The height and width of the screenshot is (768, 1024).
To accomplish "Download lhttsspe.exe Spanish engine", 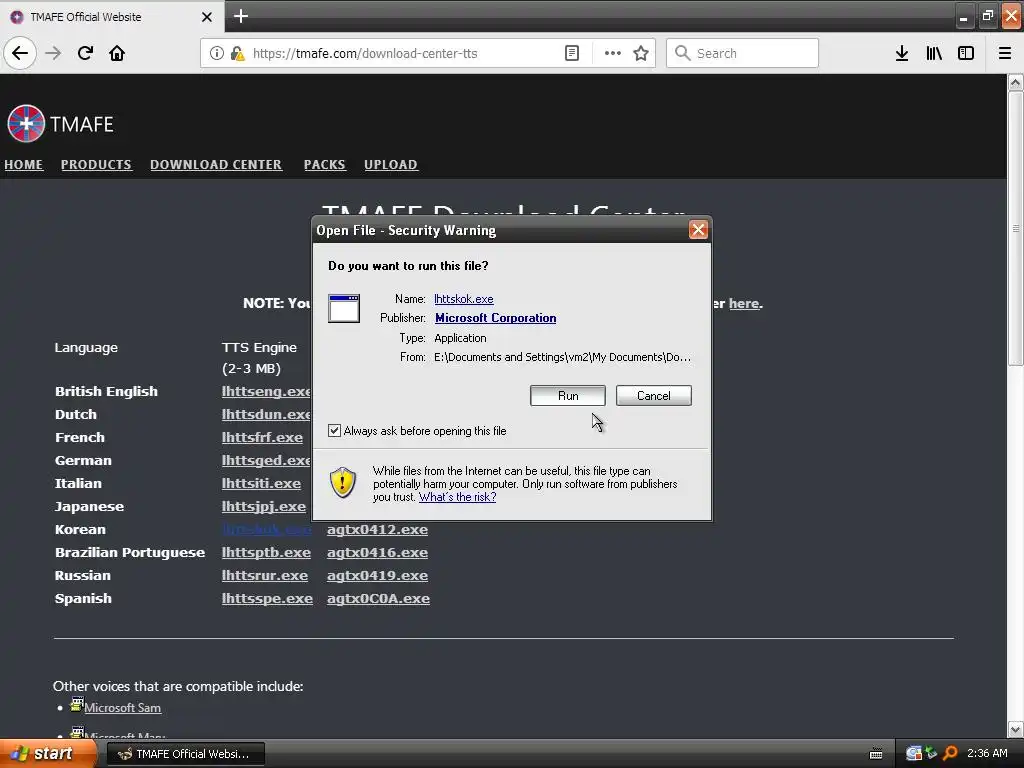I will point(267,599).
